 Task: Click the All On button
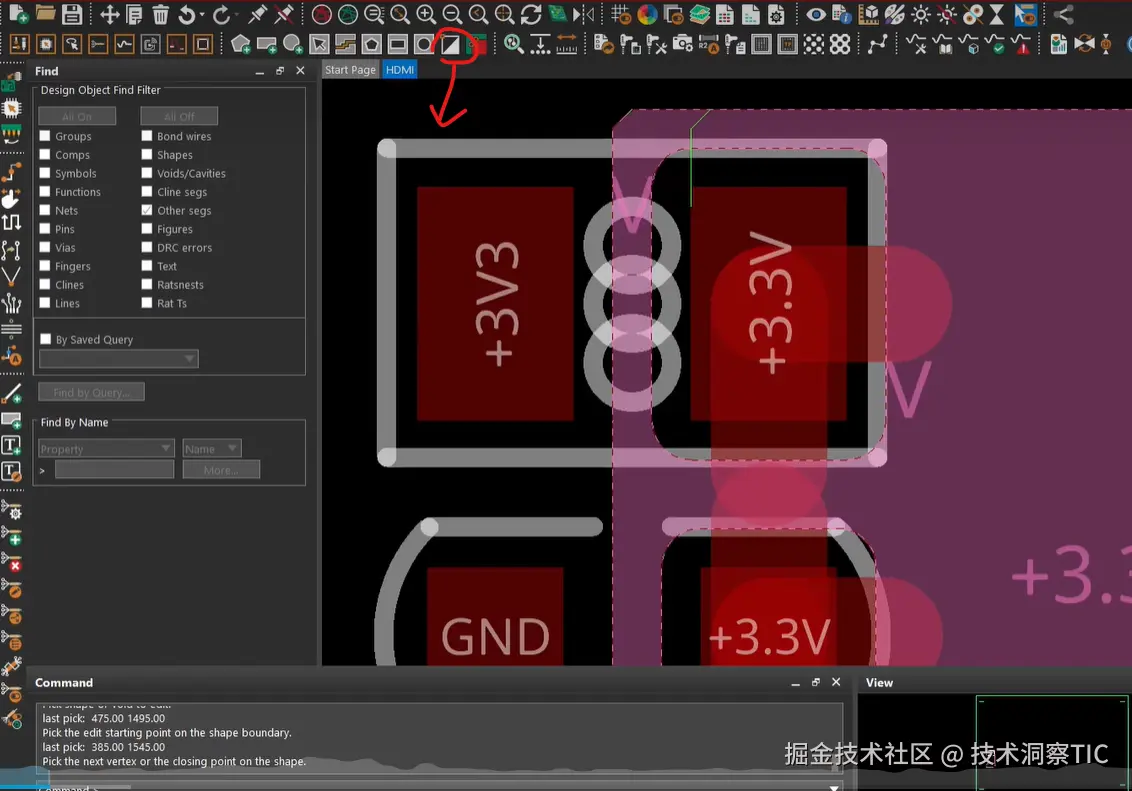click(x=77, y=116)
